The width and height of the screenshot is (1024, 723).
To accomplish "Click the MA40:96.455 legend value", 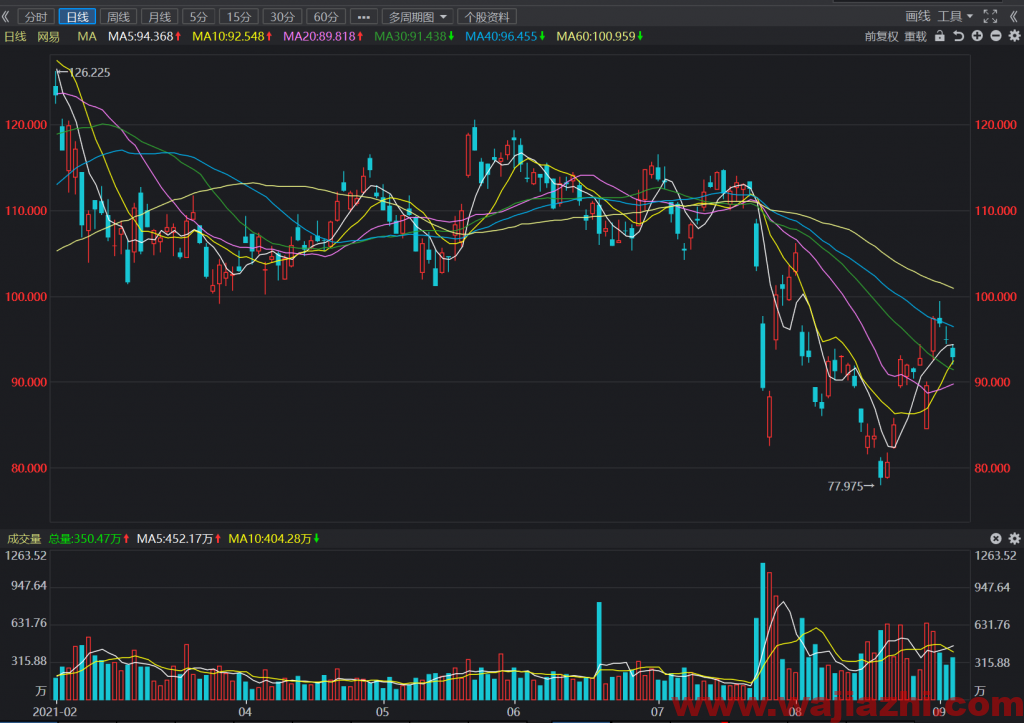I will pos(505,37).
